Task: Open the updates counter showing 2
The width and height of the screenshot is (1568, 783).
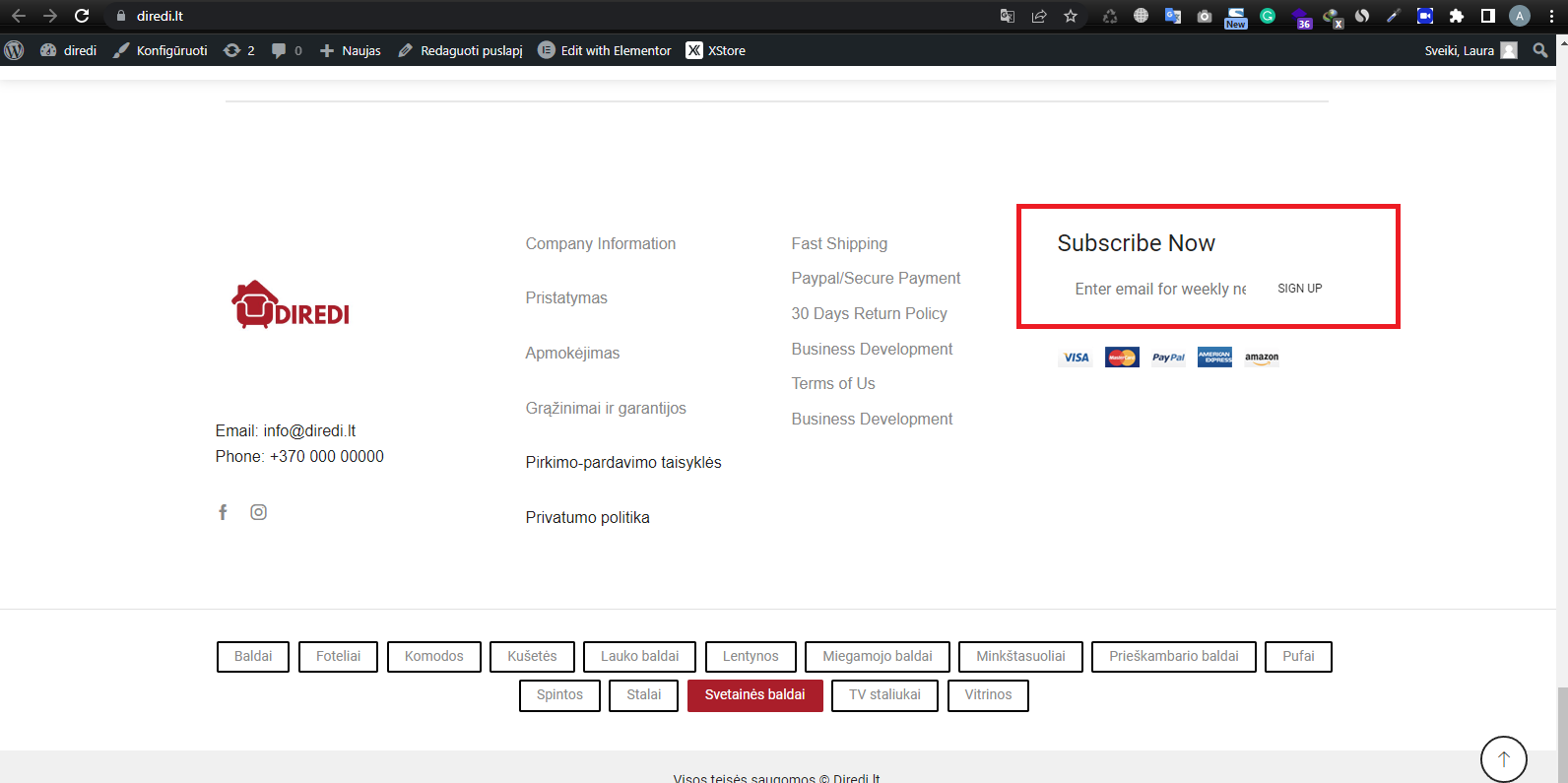Action: click(239, 50)
